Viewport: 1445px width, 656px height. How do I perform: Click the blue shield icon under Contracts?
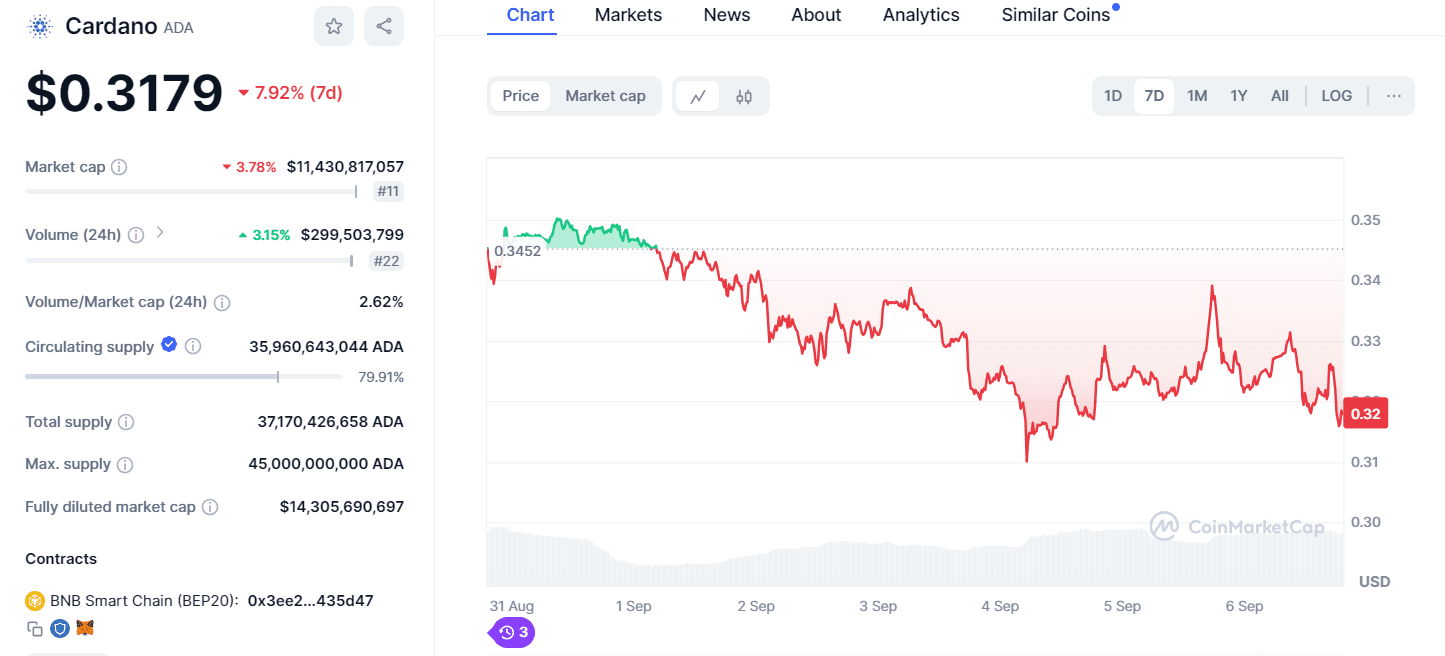pos(60,628)
